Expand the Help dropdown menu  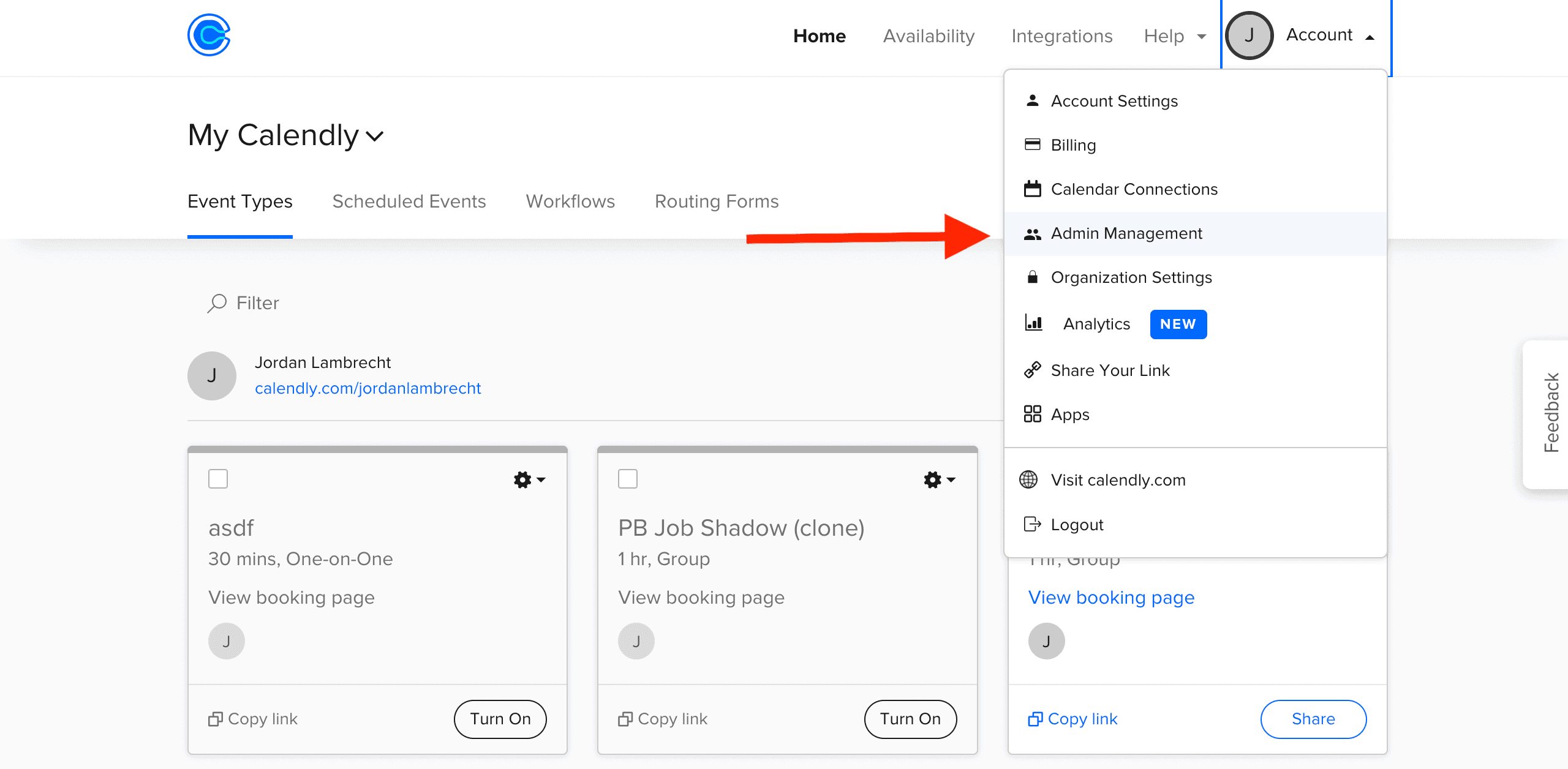tap(1175, 36)
